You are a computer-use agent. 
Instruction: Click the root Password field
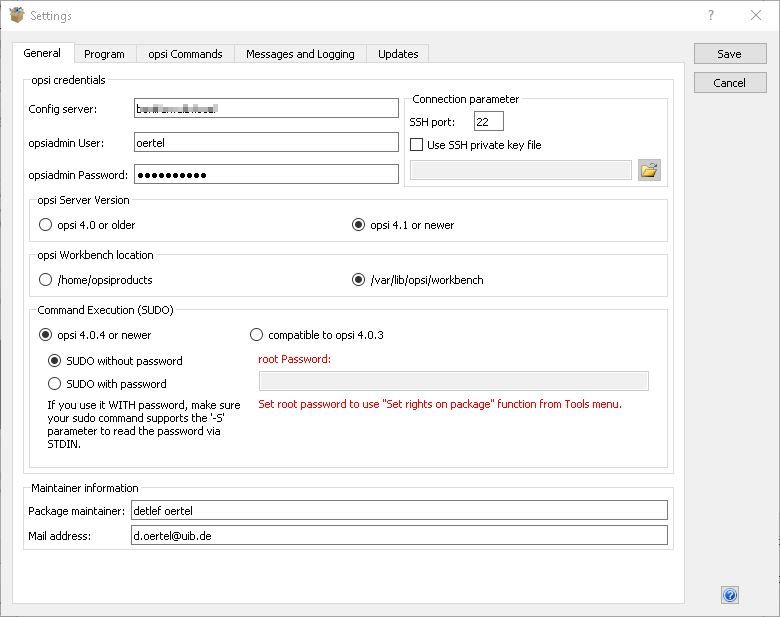point(454,381)
